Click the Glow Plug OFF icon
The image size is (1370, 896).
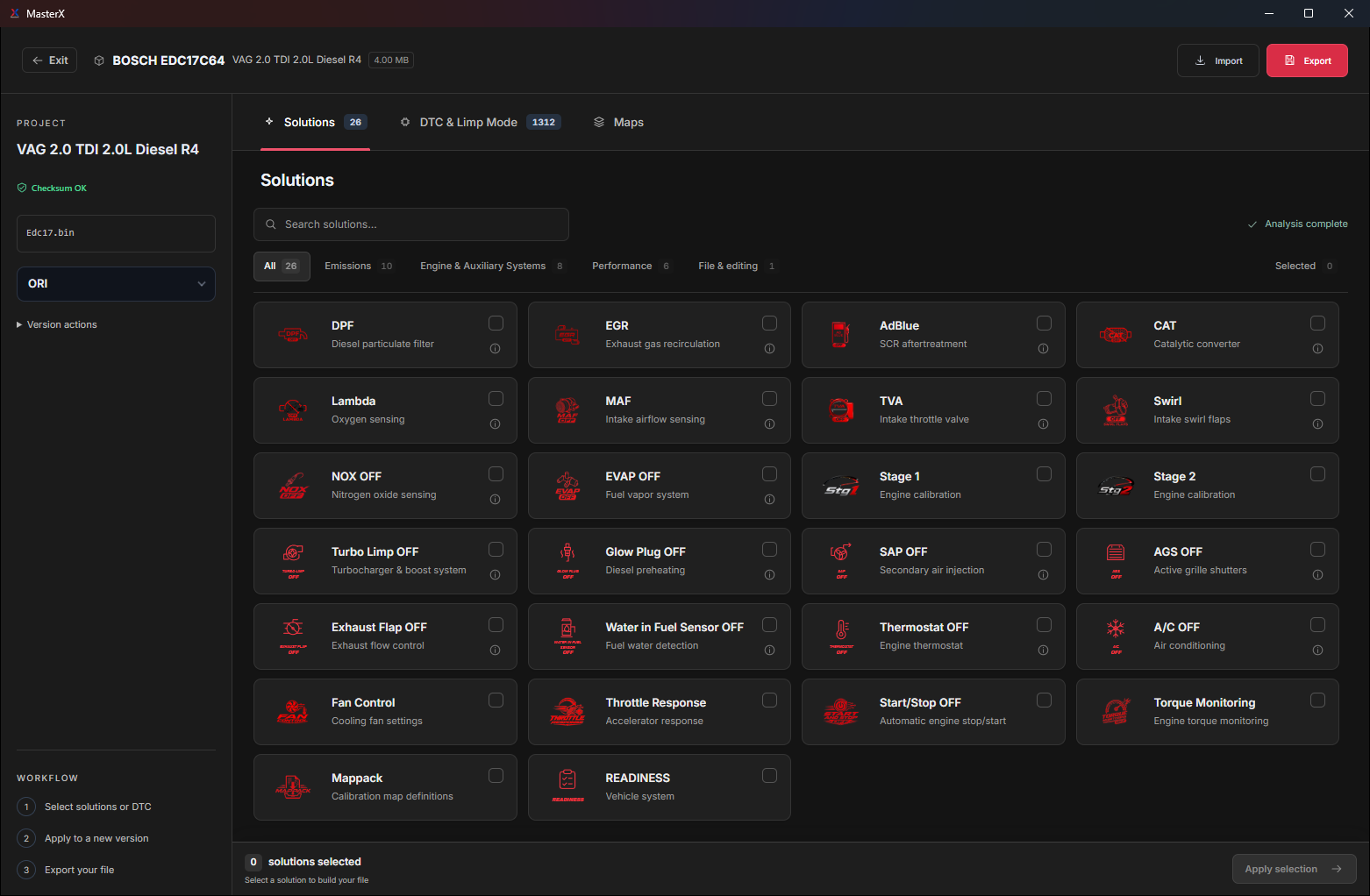(x=567, y=561)
